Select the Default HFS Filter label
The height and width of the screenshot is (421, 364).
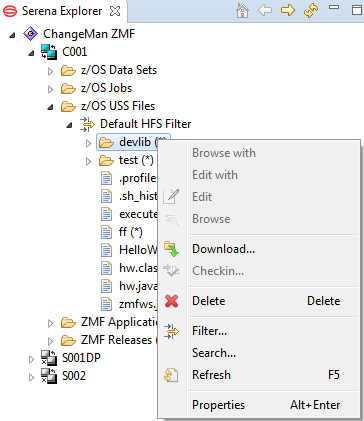[146, 124]
